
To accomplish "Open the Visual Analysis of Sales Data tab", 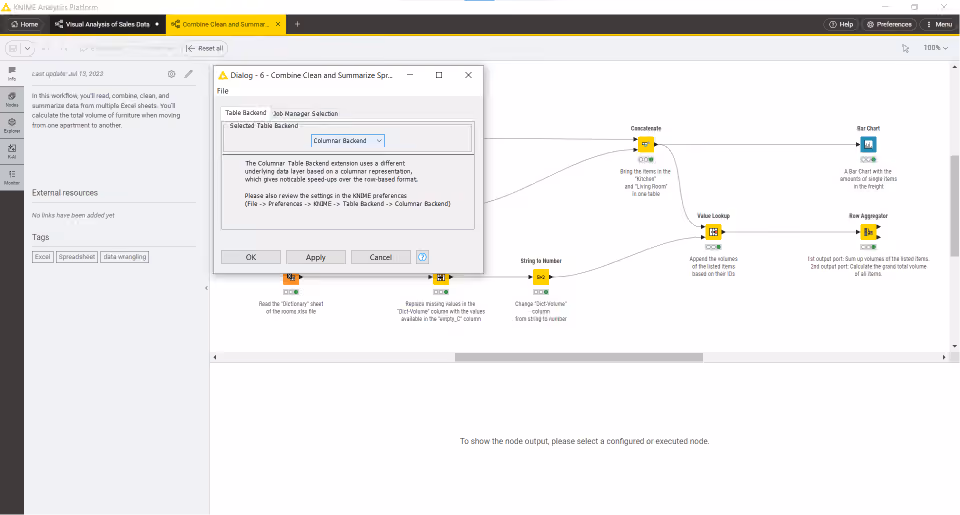I will (x=107, y=24).
